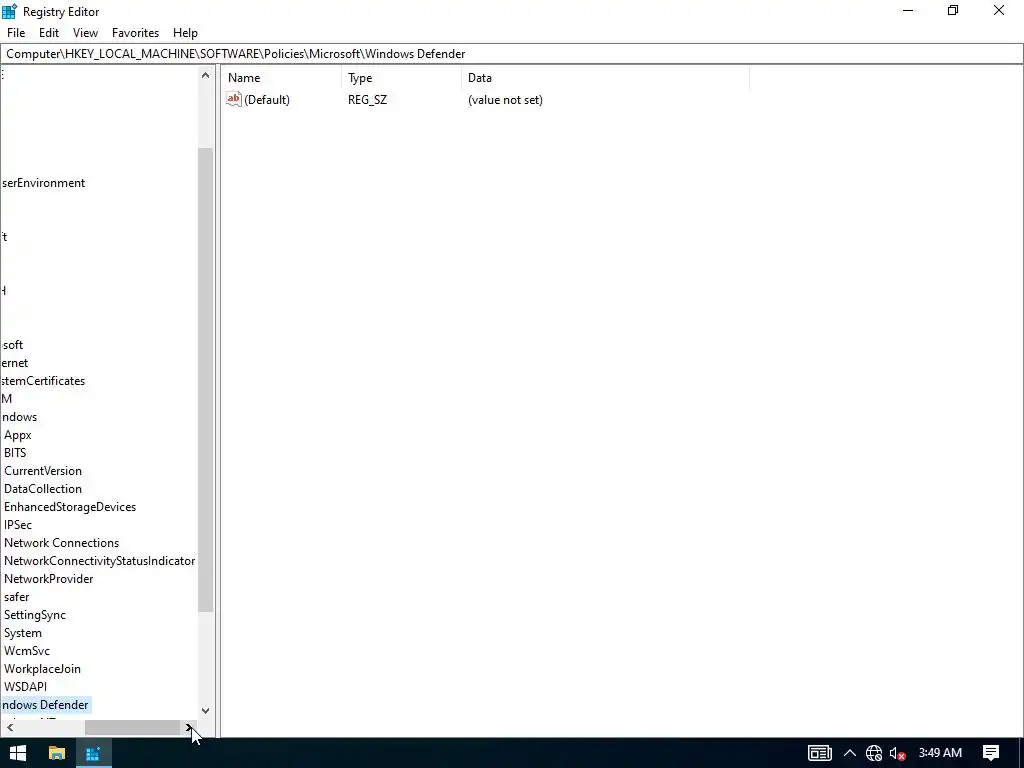This screenshot has height=768, width=1024.
Task: Select the UserEnvironment key
Action: tap(43, 183)
